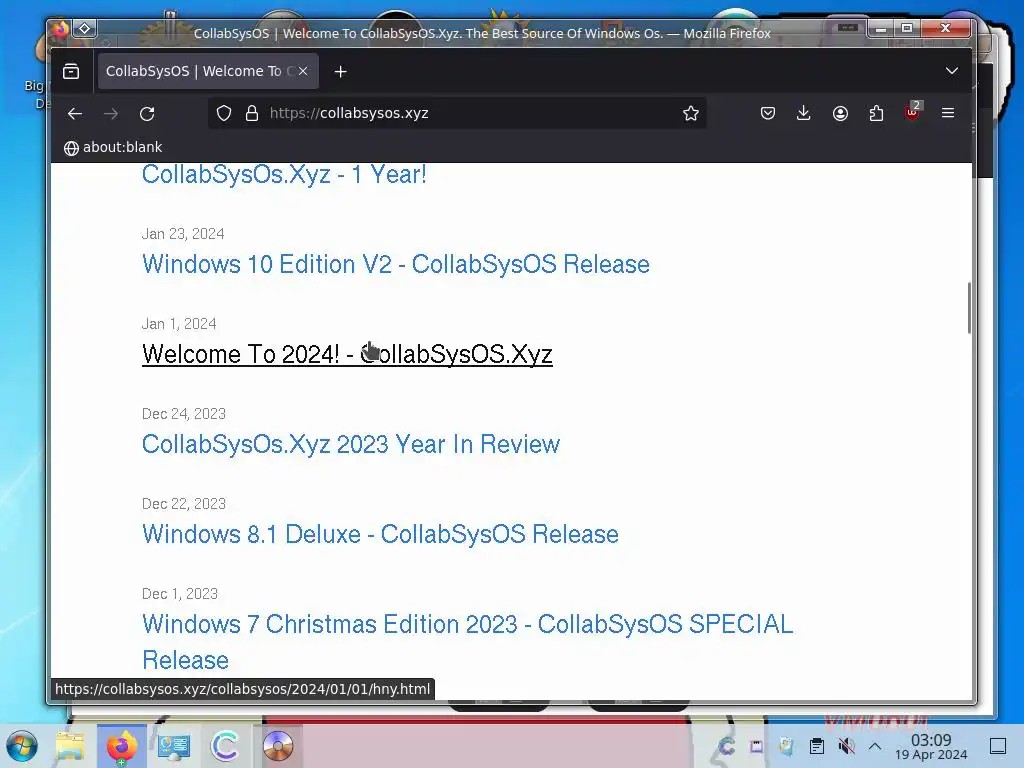The image size is (1024, 768).
Task: Select the CollabSysOS Welcome tab
Action: coord(208,71)
